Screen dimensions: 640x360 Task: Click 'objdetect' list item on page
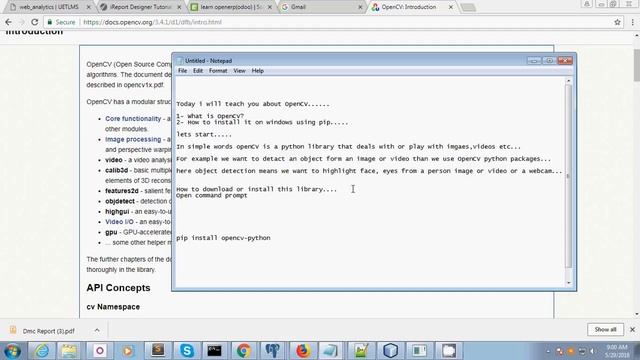120,201
